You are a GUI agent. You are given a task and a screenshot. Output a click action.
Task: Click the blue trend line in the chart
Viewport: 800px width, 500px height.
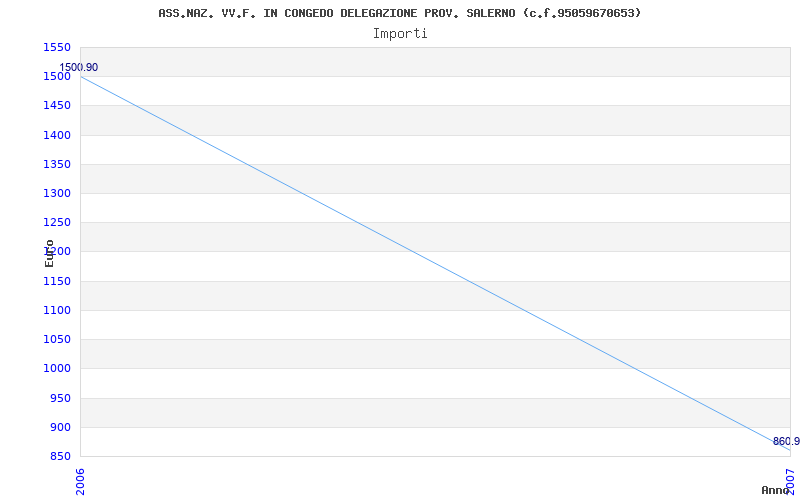coord(435,263)
